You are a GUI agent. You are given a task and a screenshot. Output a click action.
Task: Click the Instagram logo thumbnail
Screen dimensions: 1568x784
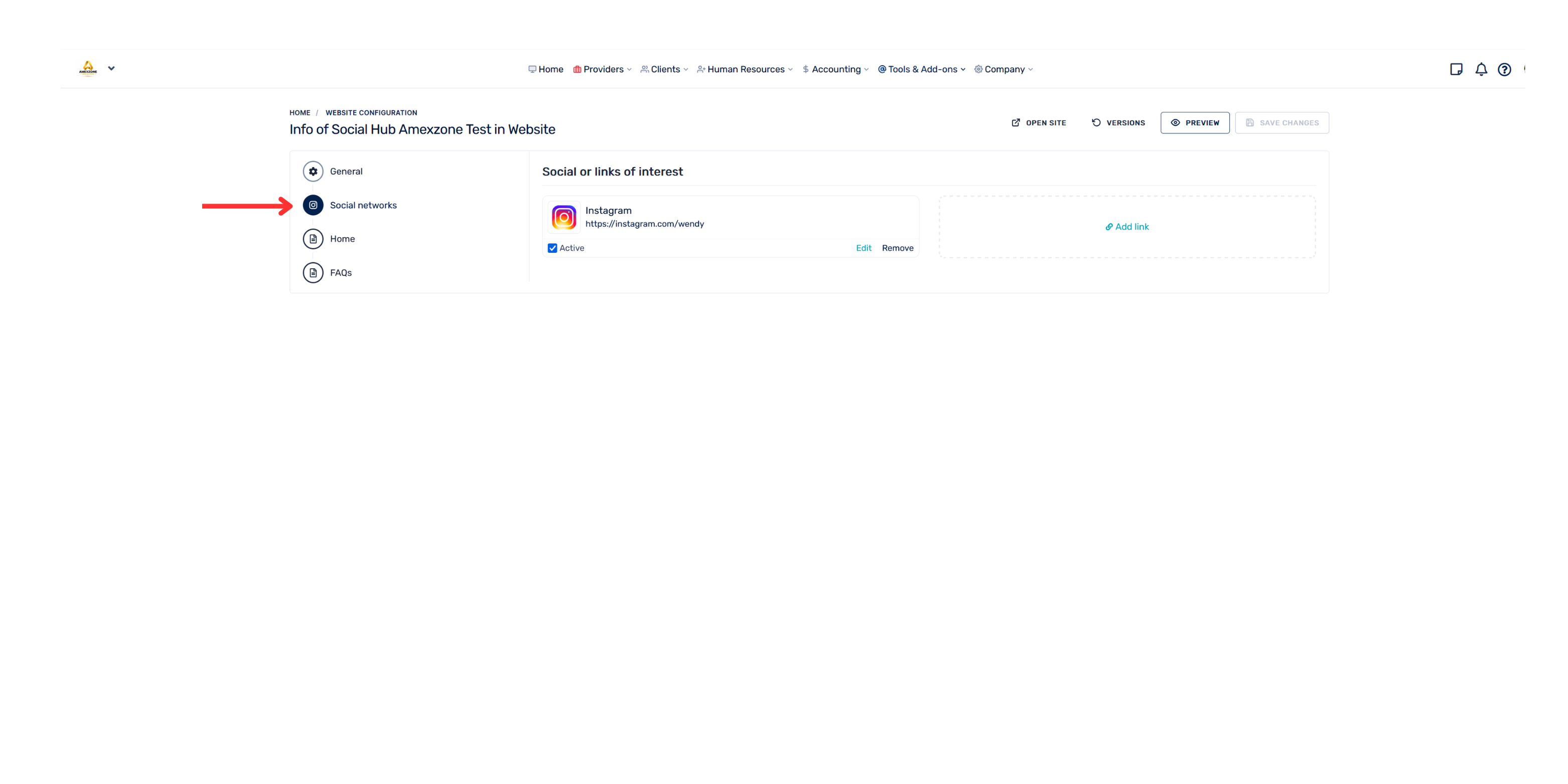pyautogui.click(x=563, y=217)
